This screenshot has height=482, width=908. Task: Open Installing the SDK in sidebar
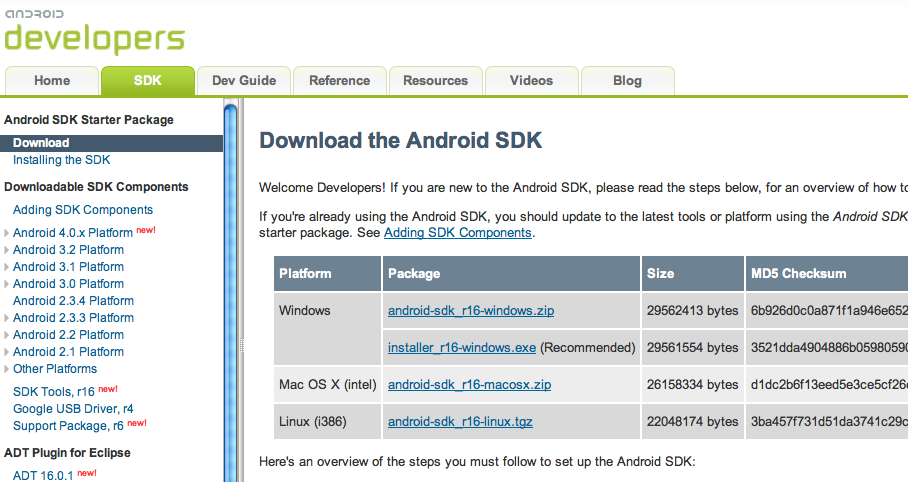61,160
